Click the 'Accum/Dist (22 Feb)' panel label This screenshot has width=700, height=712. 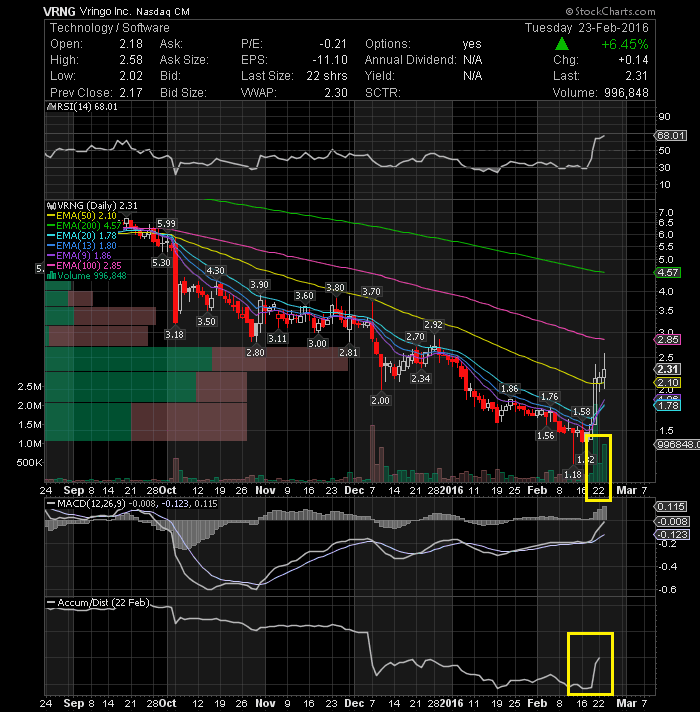(103, 603)
